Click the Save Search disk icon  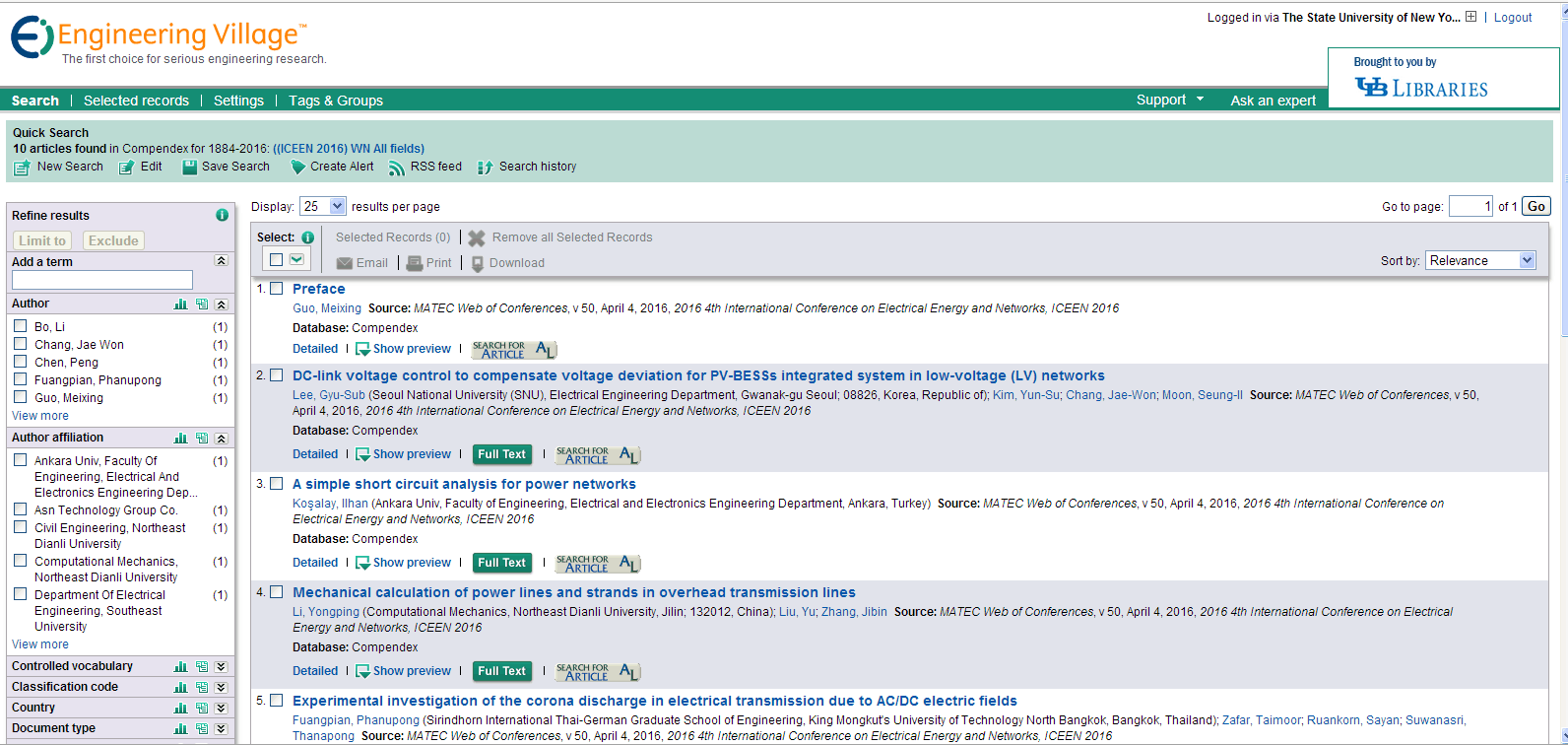(x=189, y=168)
